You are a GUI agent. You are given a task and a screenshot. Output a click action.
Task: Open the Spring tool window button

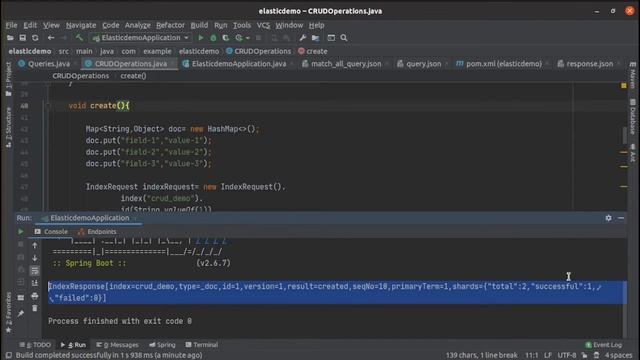pos(162,345)
